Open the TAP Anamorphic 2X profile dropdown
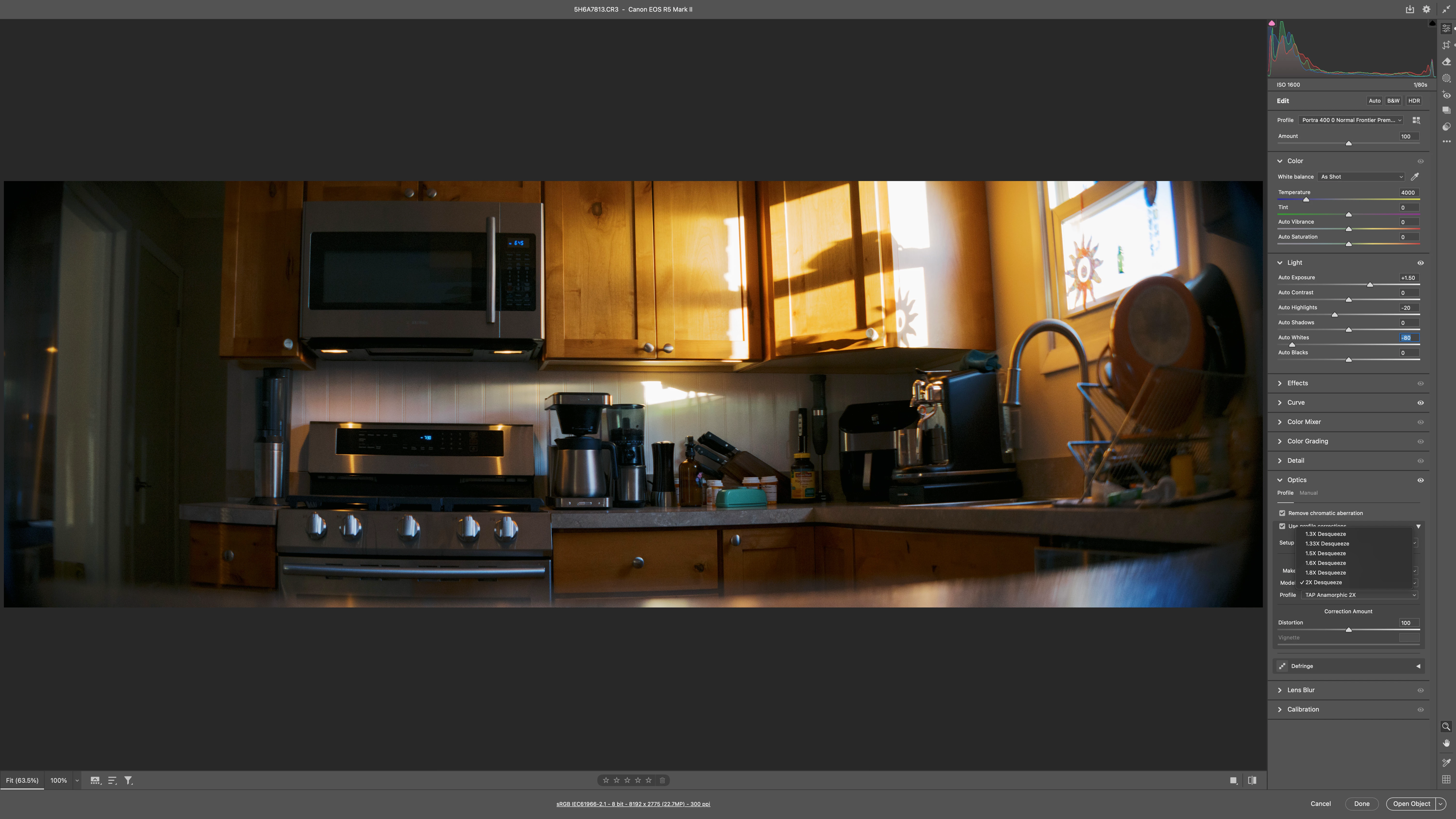 (x=1359, y=595)
